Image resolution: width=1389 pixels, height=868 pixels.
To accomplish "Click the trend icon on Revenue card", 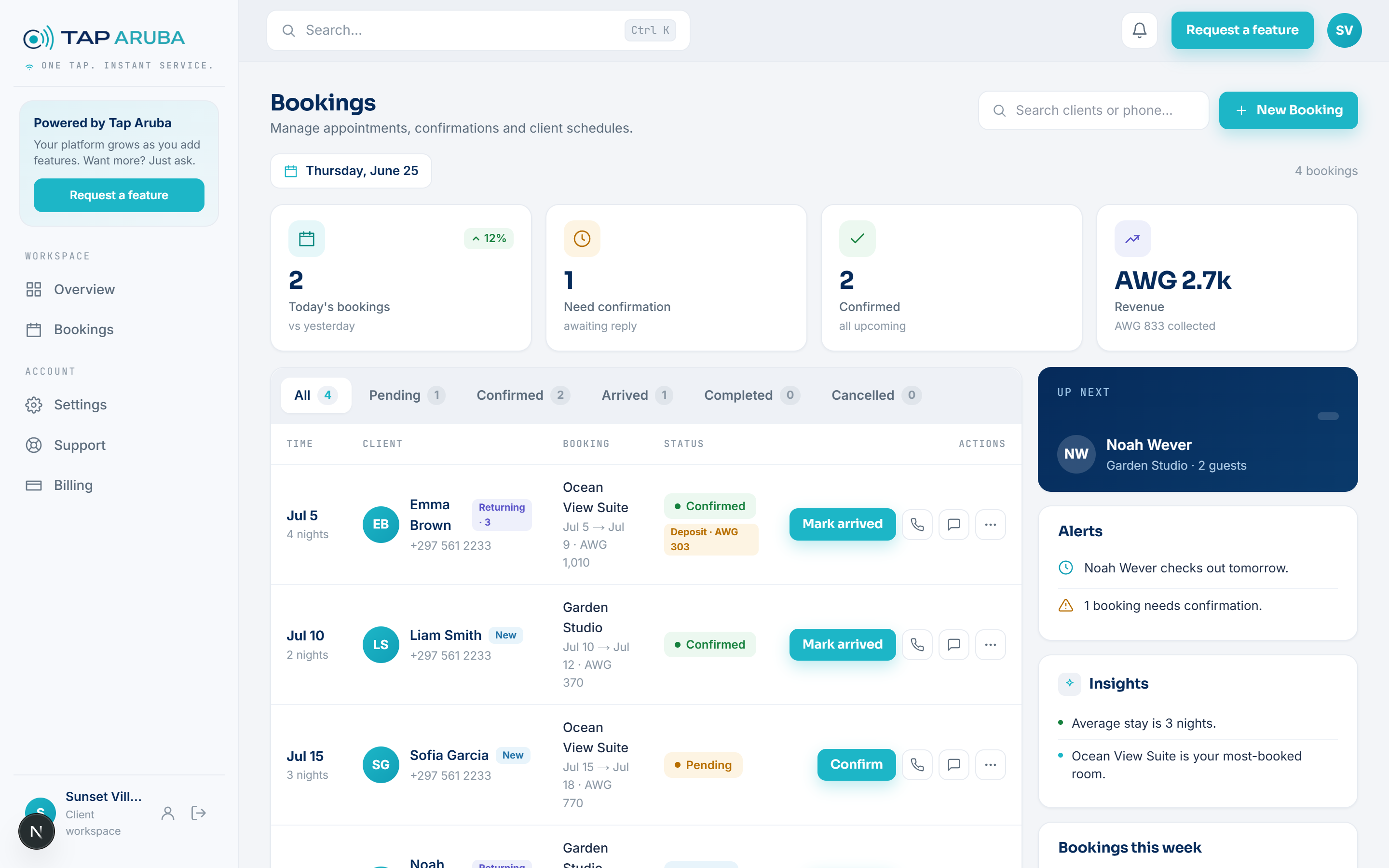I will click(1132, 238).
